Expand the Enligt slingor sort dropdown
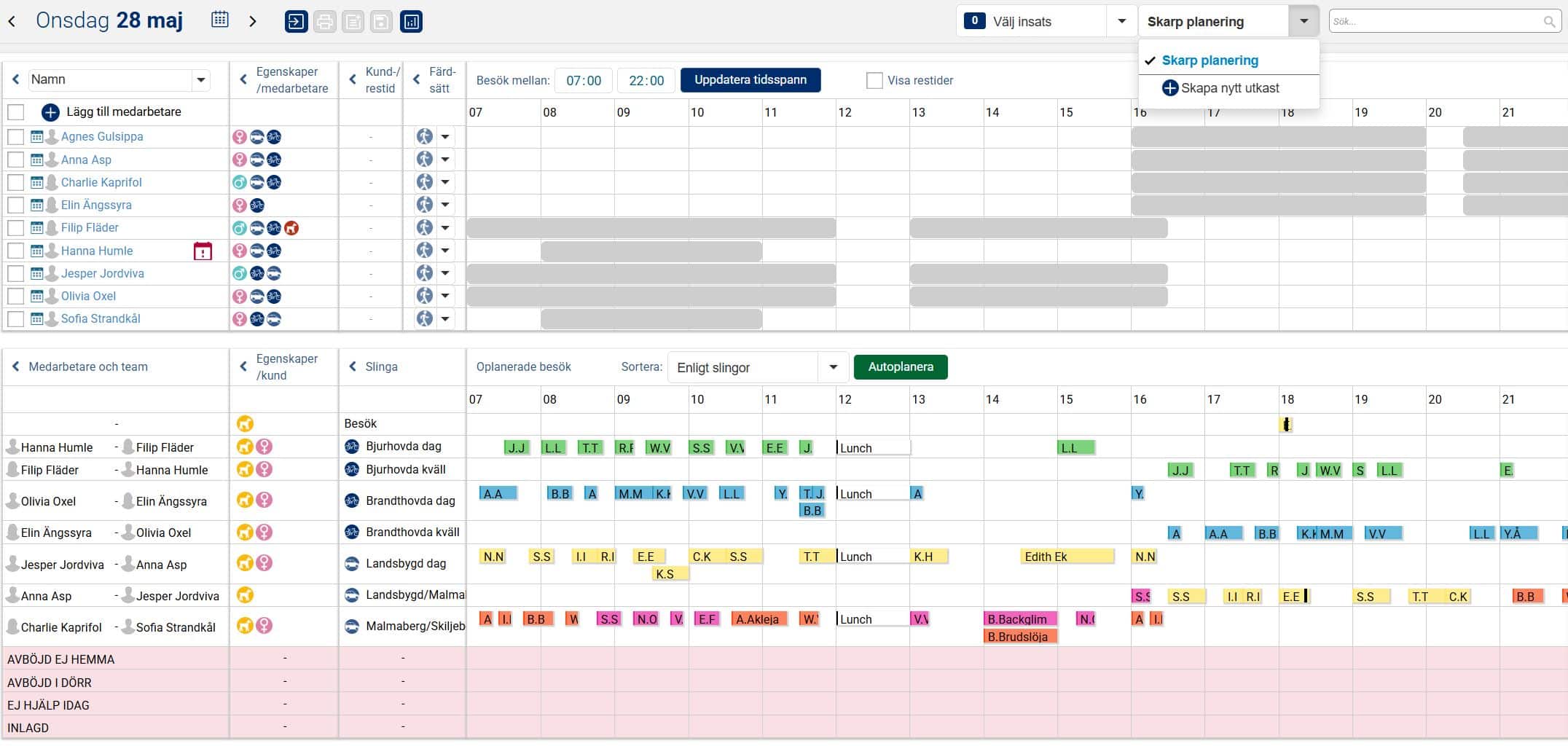This screenshot has width=1568, height=746. (833, 368)
